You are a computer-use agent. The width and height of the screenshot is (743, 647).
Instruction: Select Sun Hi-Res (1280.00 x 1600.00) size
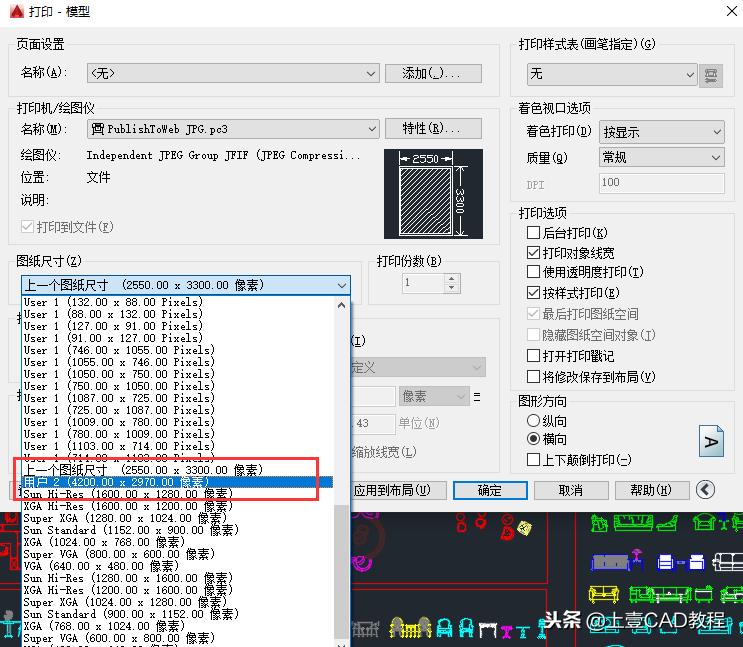[x=178, y=578]
